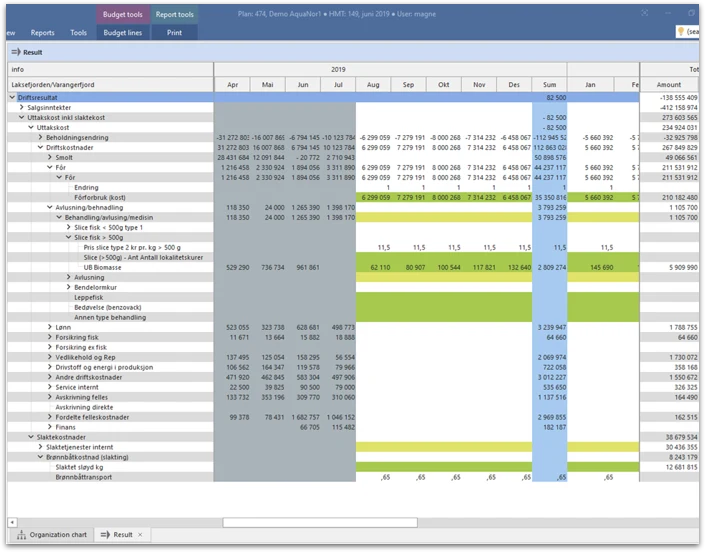Switch to Organization chart tab
The width and height of the screenshot is (705, 552).
pos(52,534)
